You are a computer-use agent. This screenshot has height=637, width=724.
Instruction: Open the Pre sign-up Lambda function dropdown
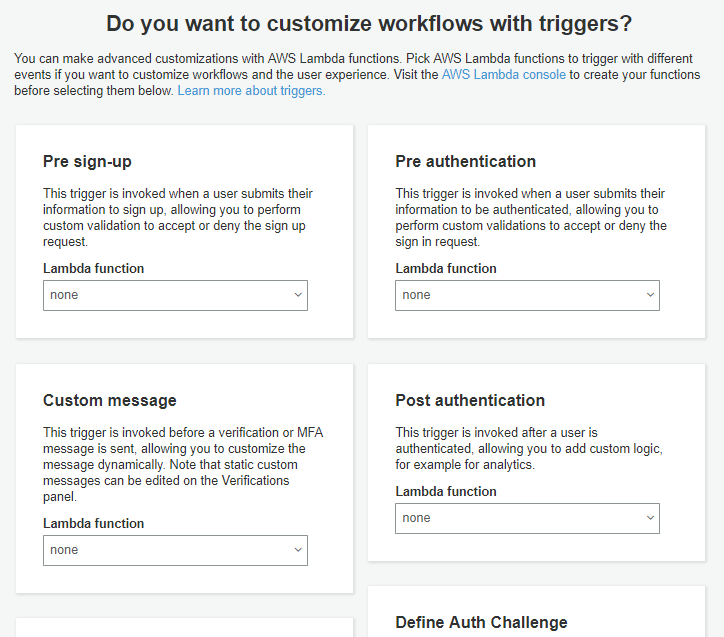point(175,295)
